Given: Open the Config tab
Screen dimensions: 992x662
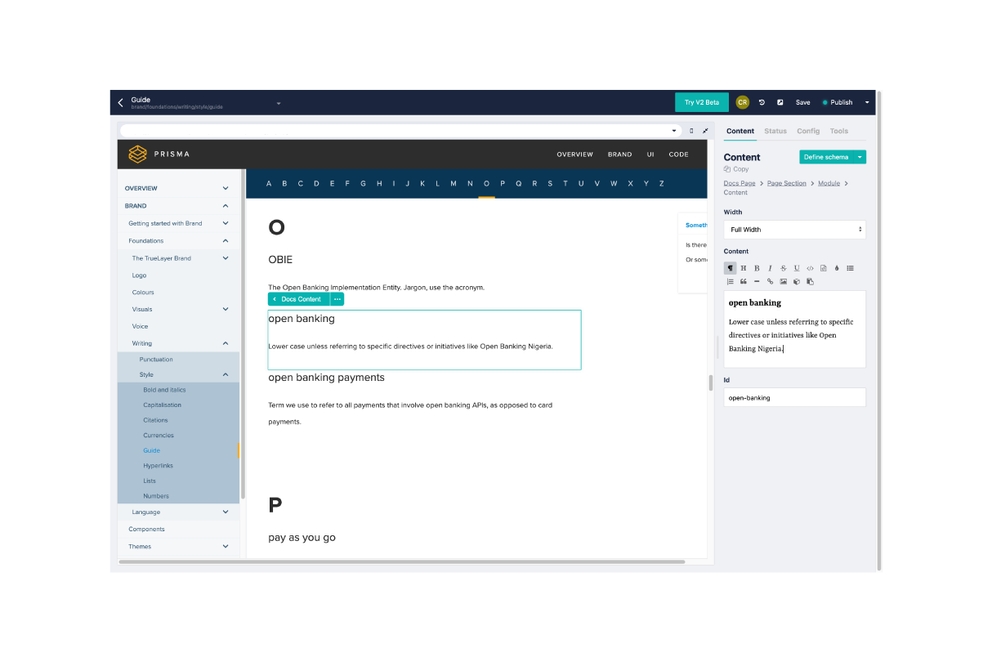Looking at the screenshot, I should click(x=808, y=131).
